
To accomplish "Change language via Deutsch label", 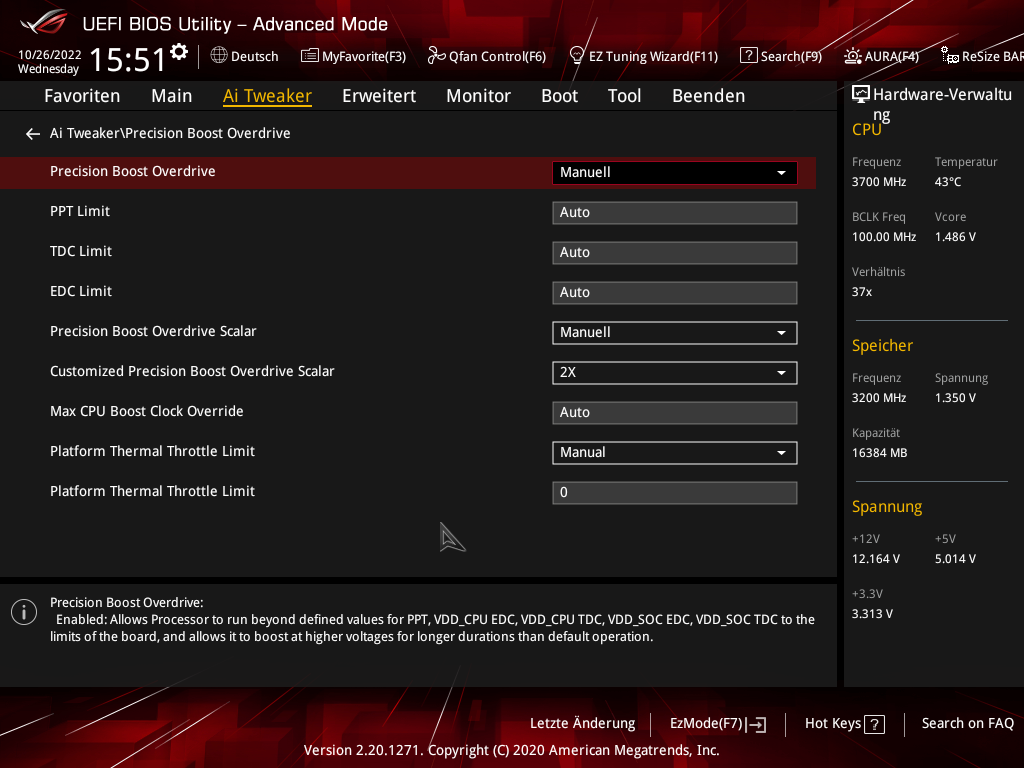I will pyautogui.click(x=255, y=56).
